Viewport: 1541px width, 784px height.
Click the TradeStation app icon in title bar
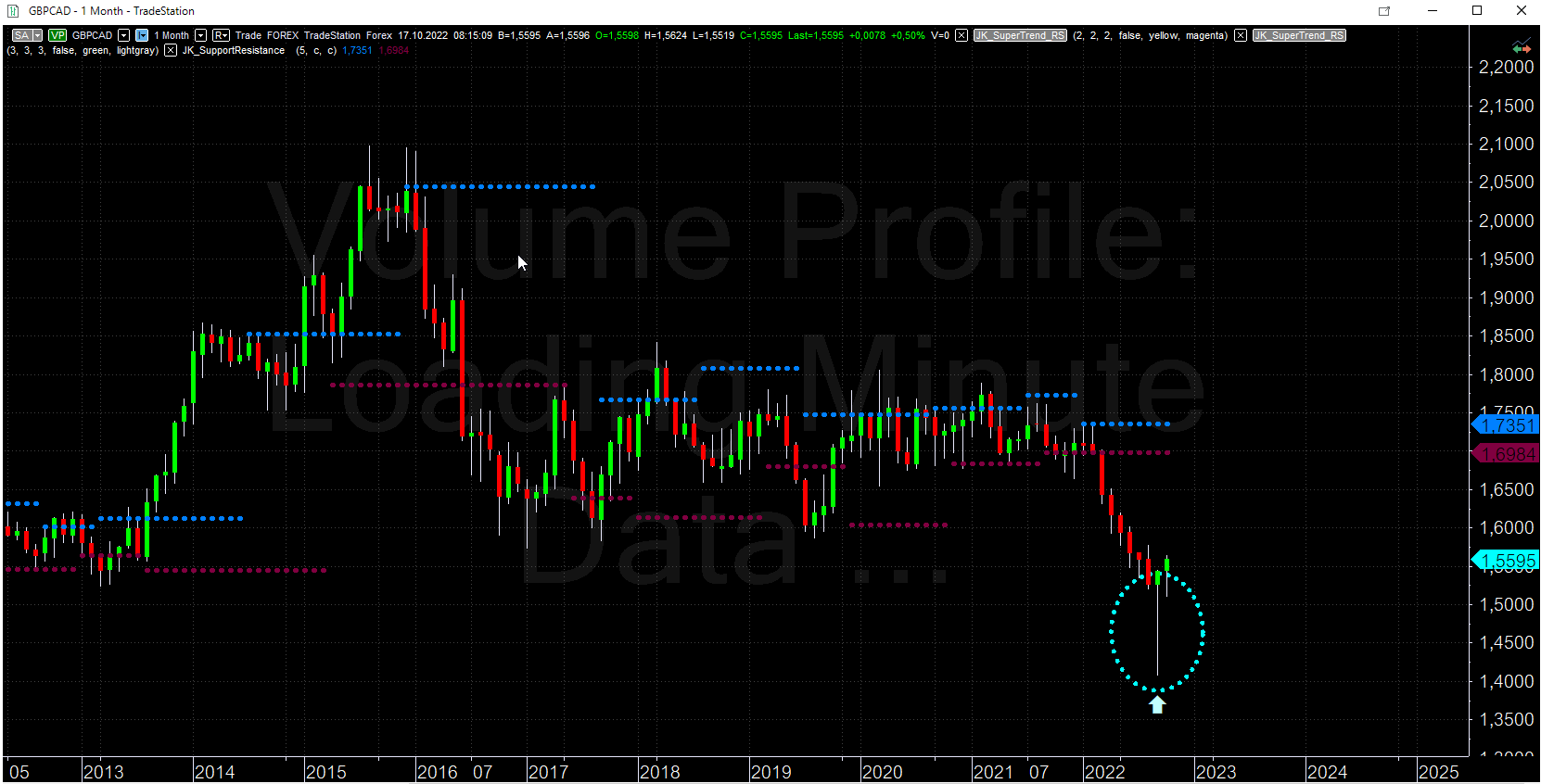click(x=14, y=11)
